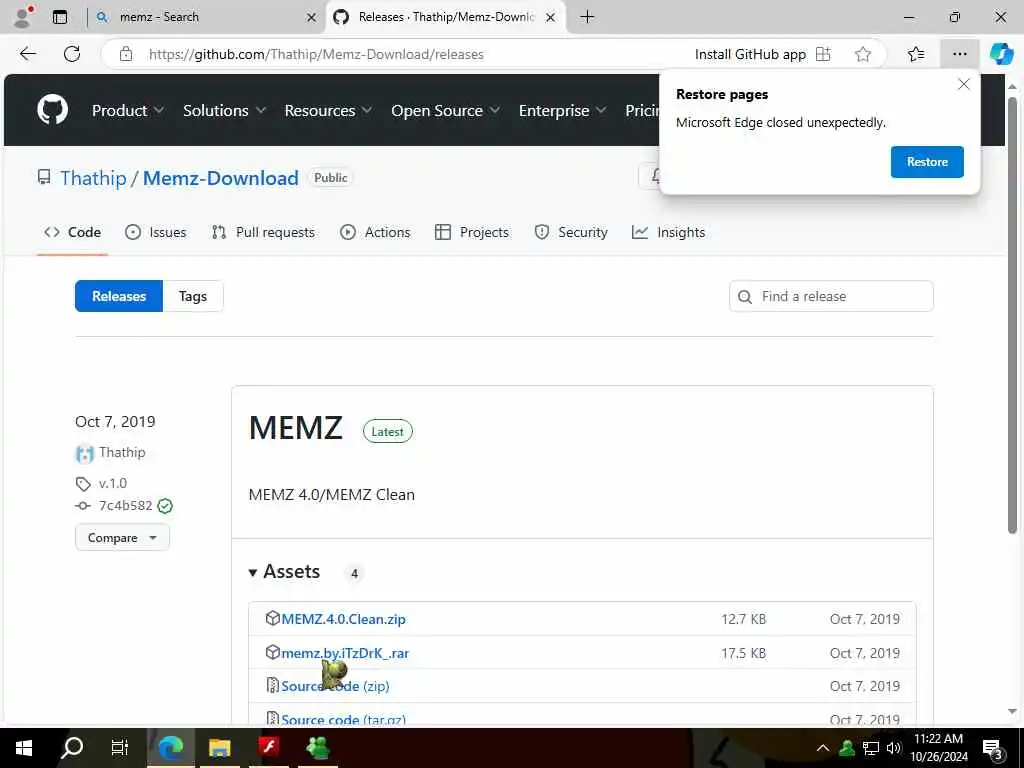Open the Windows Start menu
This screenshot has height=768, width=1024.
24,747
